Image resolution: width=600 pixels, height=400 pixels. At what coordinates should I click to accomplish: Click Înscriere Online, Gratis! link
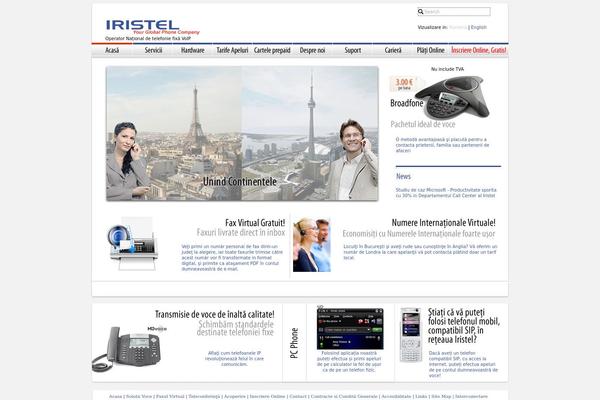(x=479, y=50)
